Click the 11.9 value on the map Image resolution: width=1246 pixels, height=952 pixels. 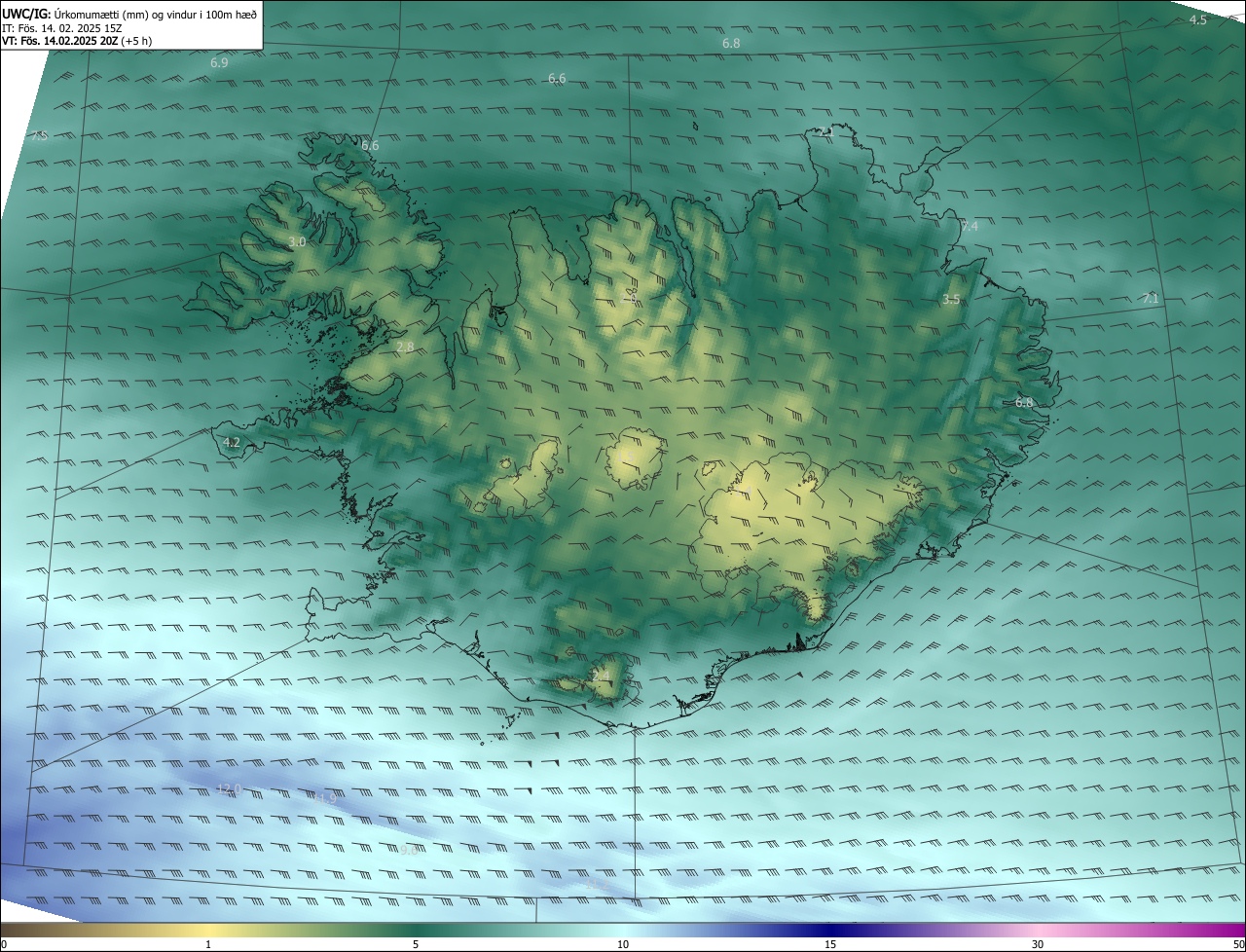pos(324,798)
